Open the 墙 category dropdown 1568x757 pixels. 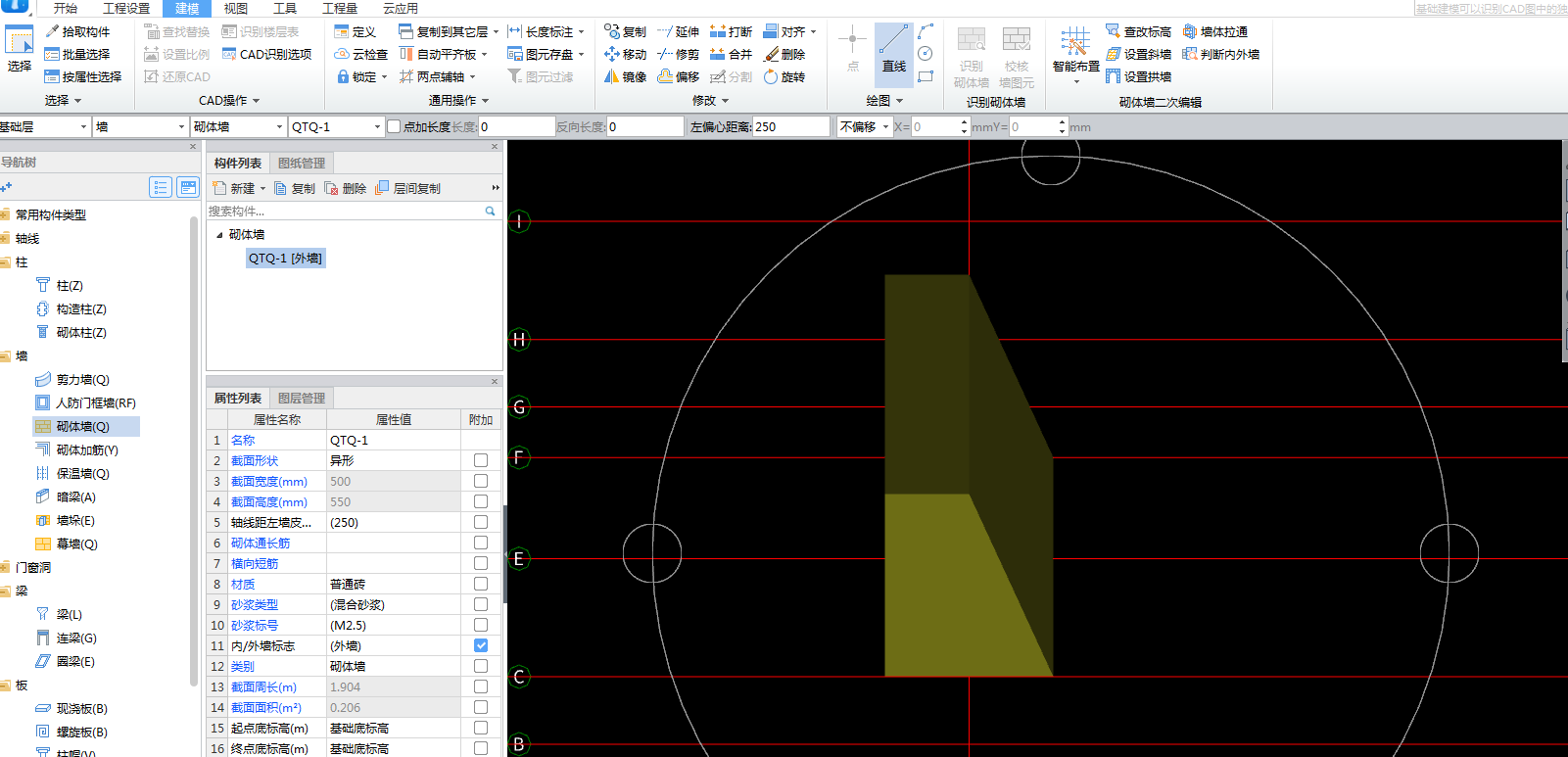point(141,126)
